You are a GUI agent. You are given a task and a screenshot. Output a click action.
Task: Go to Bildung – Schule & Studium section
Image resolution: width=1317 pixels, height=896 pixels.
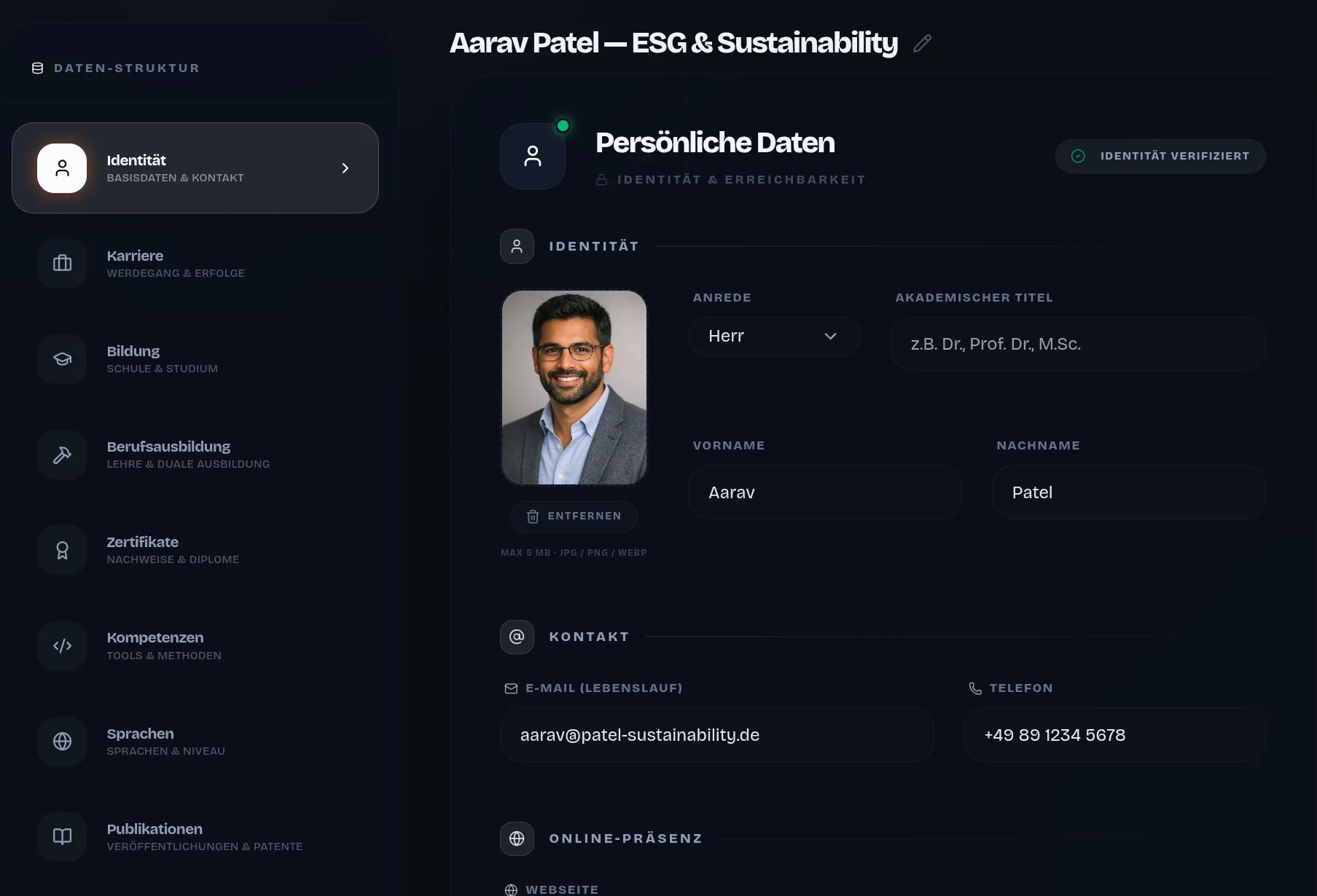pos(195,359)
